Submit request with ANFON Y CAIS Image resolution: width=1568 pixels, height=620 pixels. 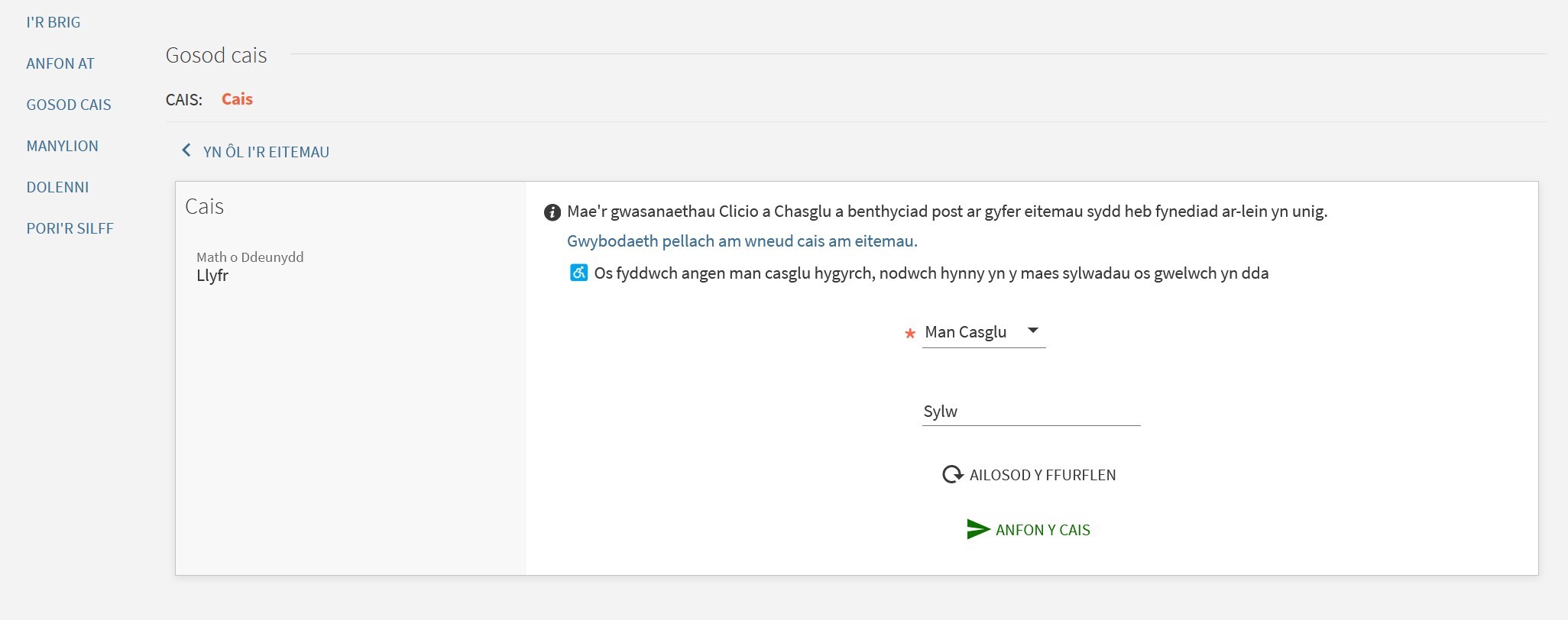coord(1029,530)
